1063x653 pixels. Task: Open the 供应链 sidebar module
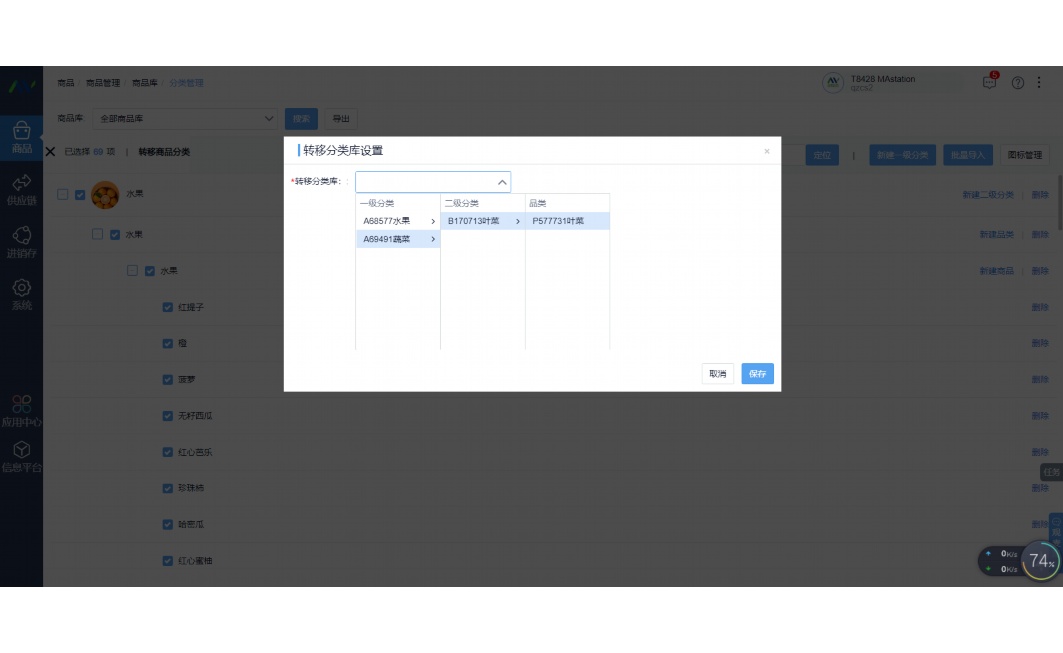point(21,189)
